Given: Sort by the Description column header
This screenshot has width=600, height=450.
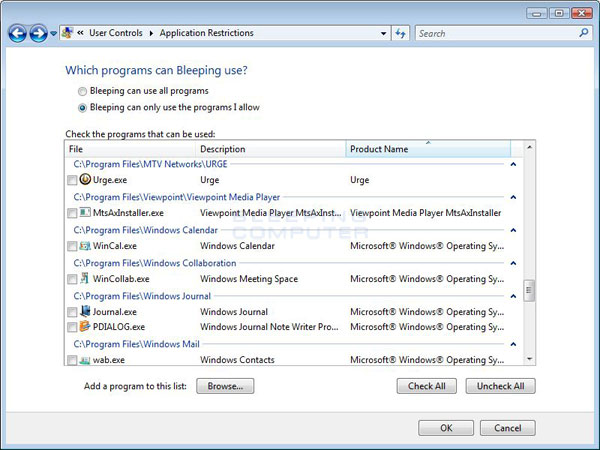Looking at the screenshot, I should point(271,149).
